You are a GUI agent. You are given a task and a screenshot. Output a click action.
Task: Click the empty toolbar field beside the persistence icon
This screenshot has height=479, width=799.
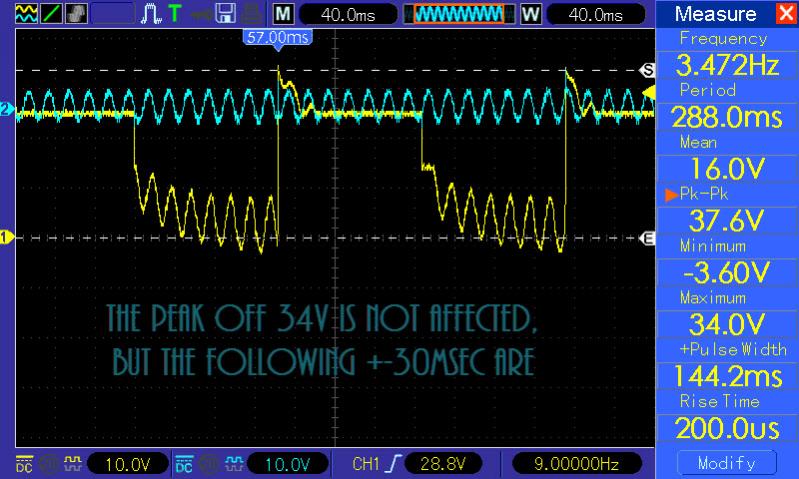pos(113,13)
